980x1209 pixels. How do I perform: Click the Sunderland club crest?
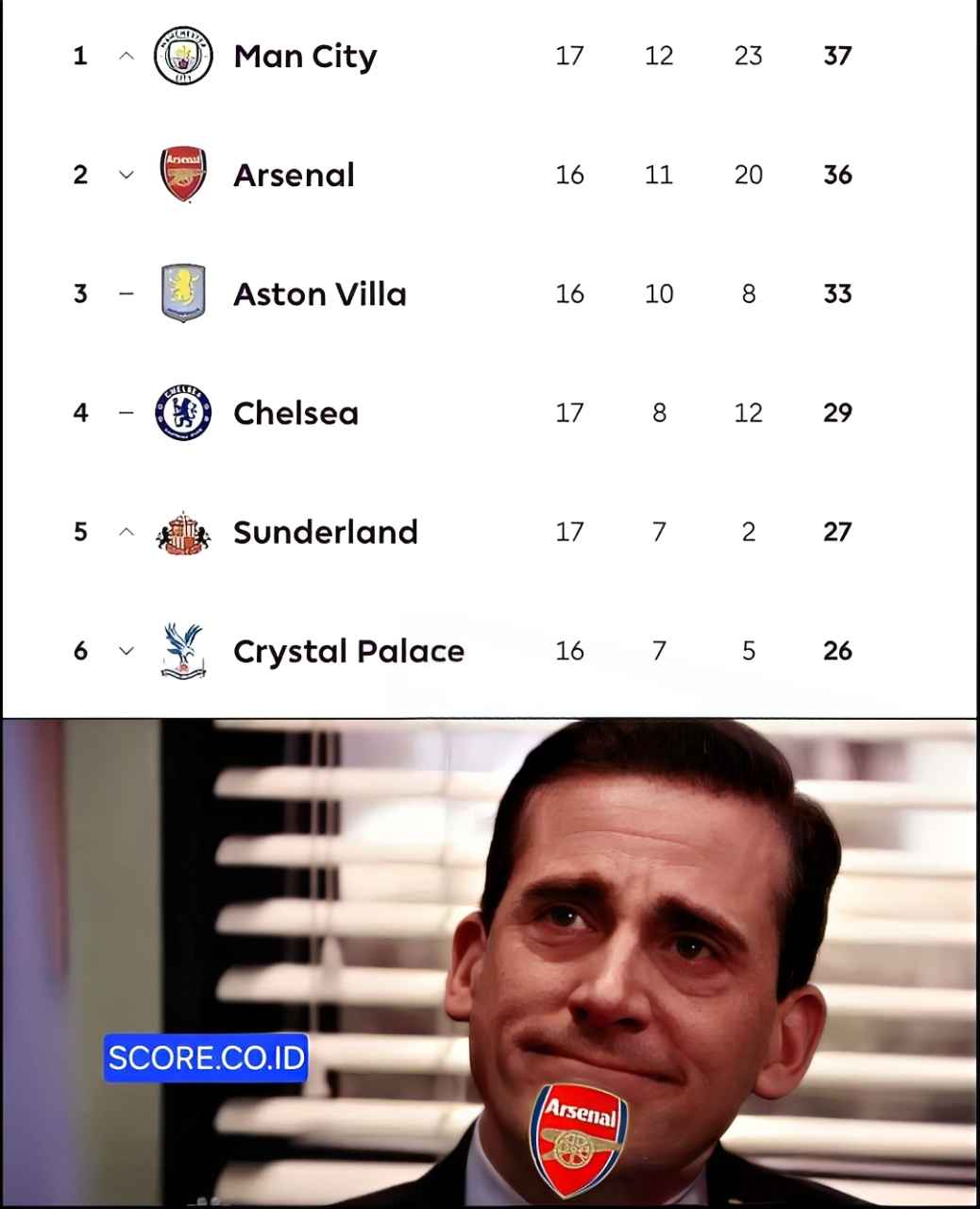[183, 533]
